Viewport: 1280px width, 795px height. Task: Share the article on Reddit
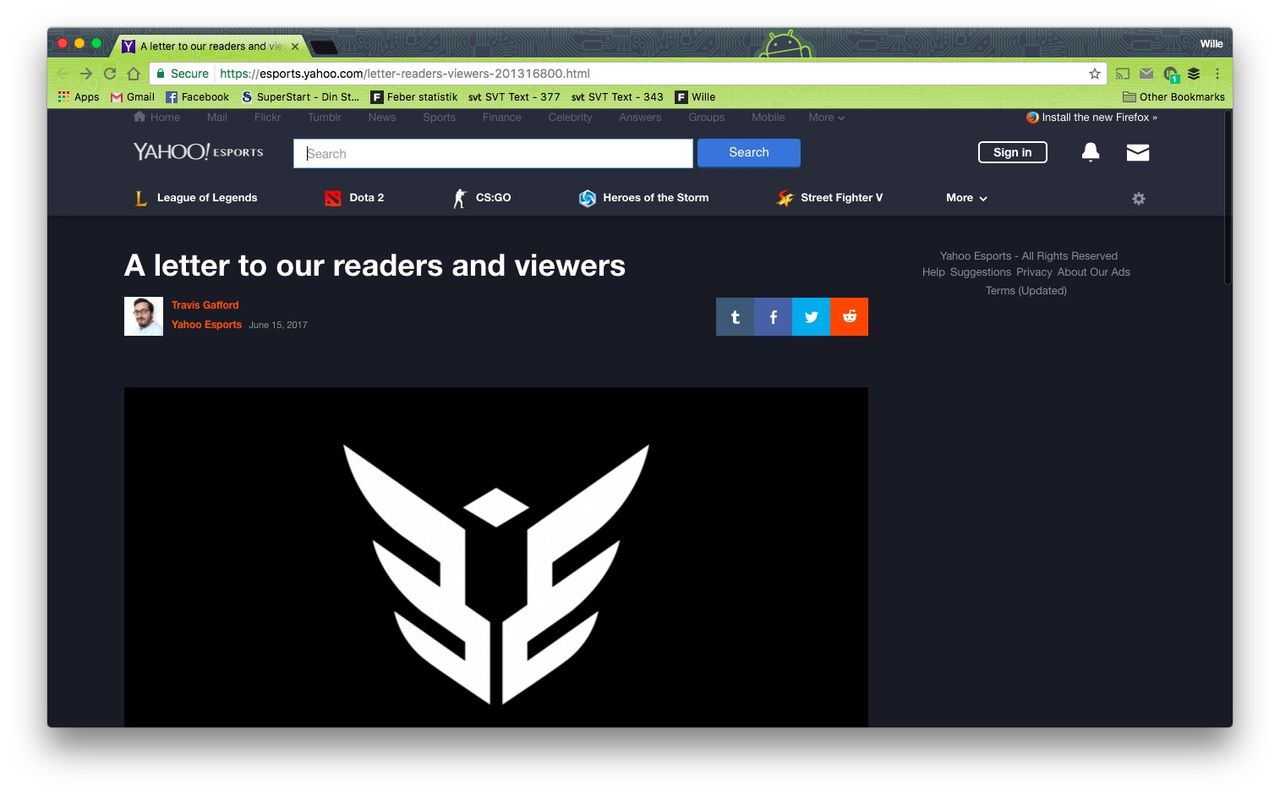pyautogui.click(x=849, y=317)
